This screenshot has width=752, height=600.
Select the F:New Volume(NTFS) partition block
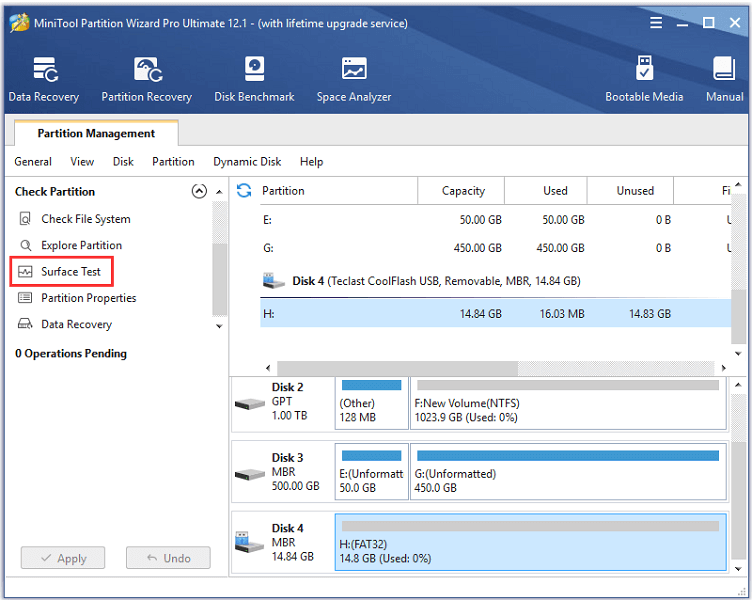tap(568, 403)
